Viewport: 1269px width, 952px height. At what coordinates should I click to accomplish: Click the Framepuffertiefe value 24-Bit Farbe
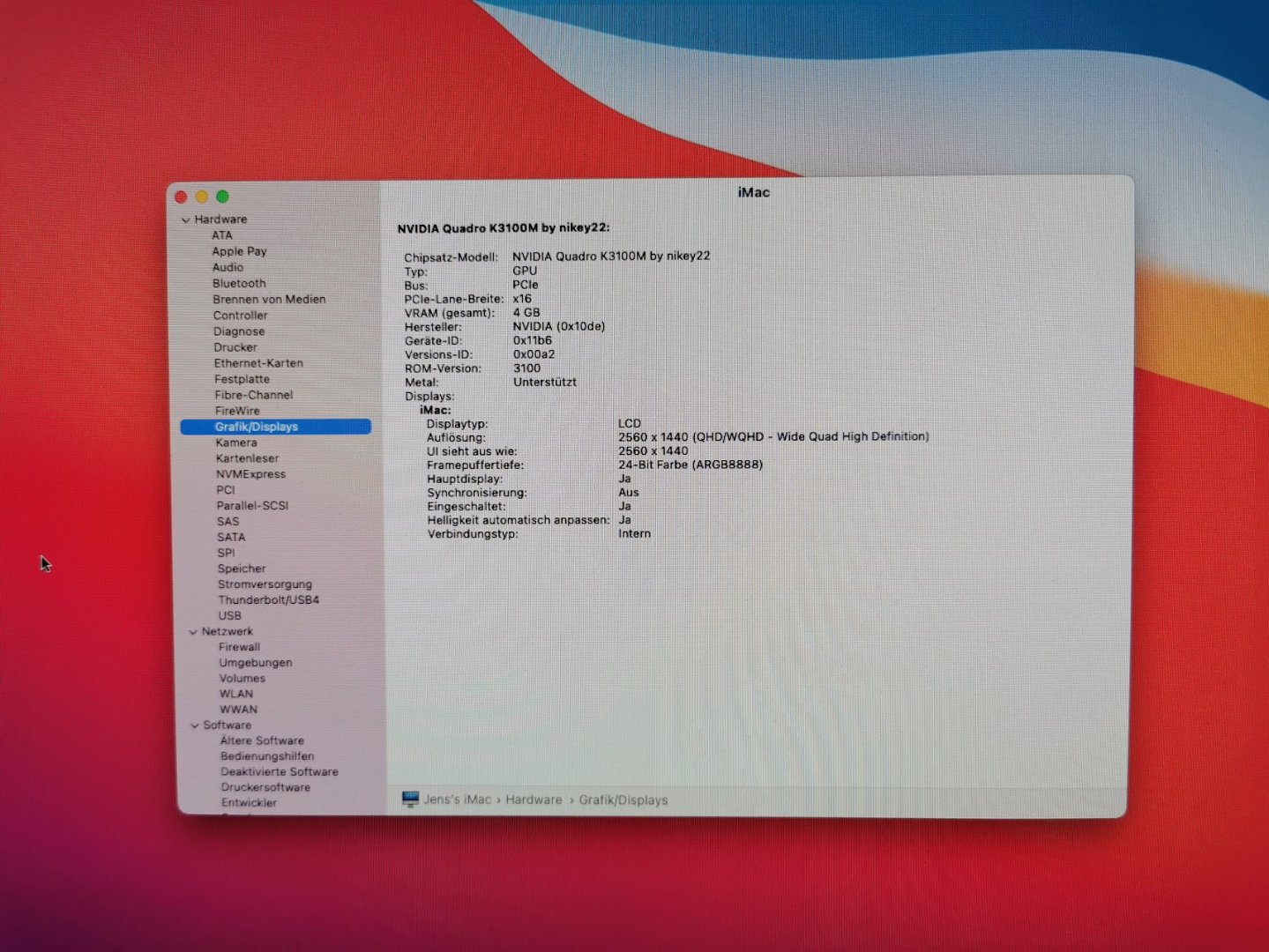690,465
